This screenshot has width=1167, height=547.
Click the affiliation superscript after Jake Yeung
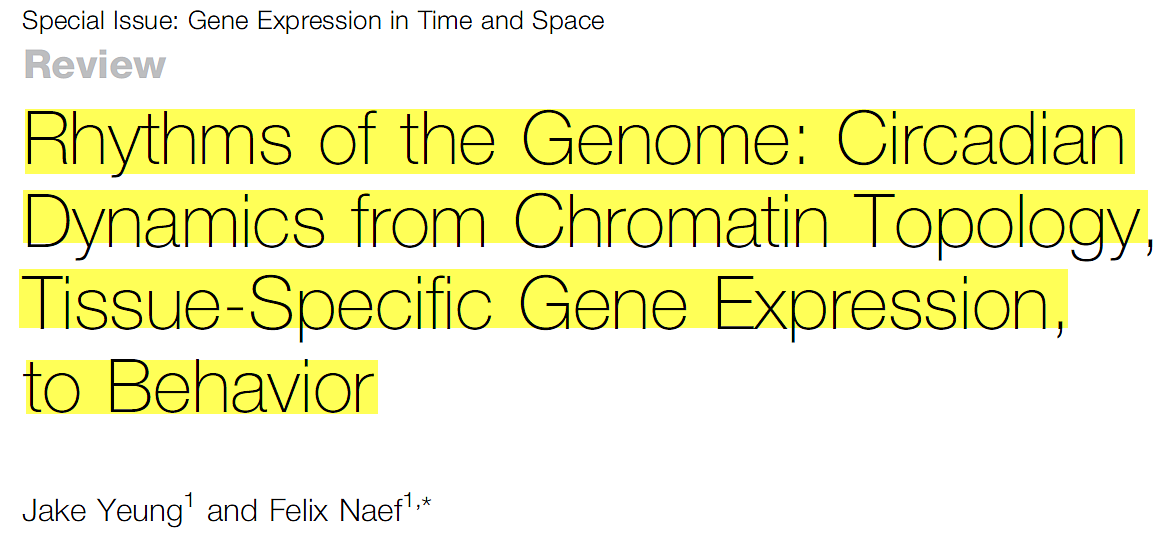188,503
